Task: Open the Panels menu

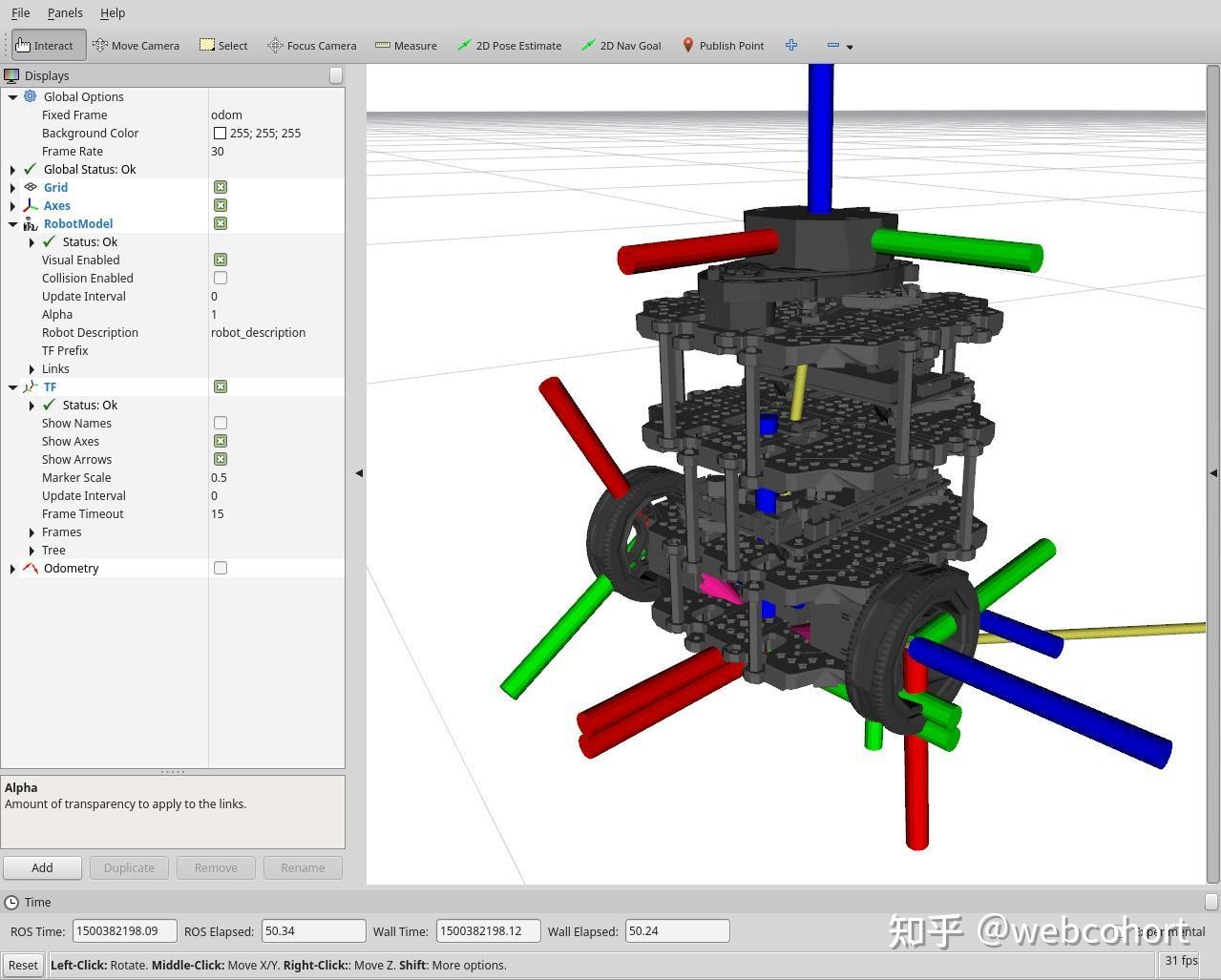Action: pyautogui.click(x=65, y=12)
